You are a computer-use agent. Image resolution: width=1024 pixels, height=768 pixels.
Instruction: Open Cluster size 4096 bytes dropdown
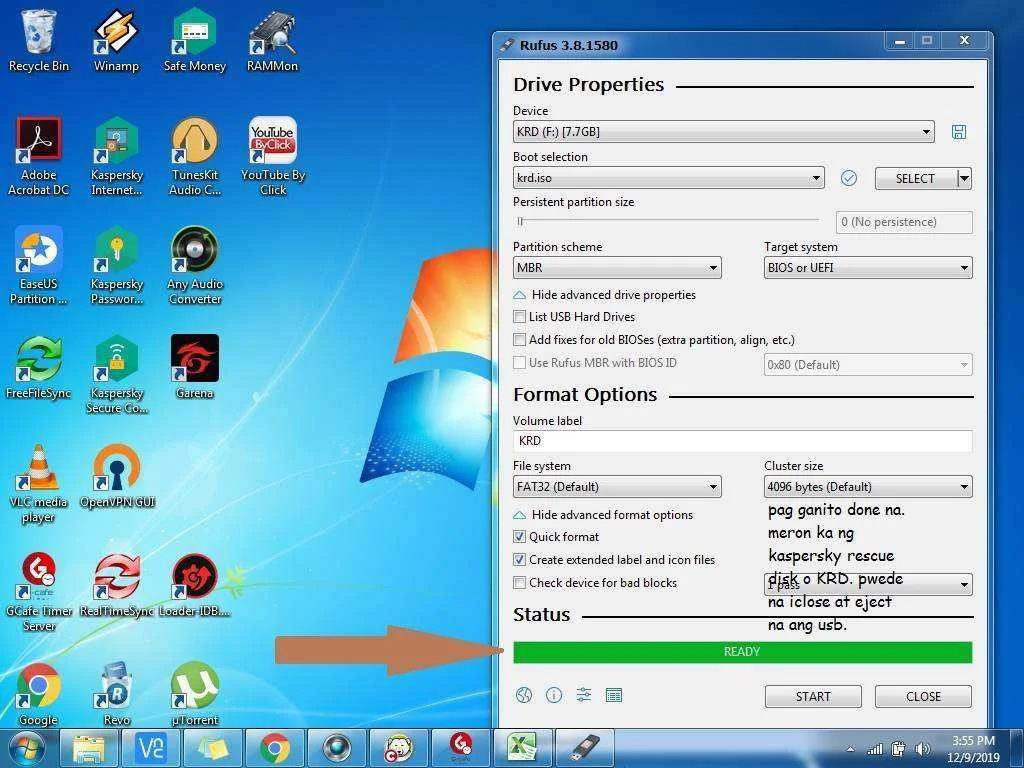click(x=868, y=487)
